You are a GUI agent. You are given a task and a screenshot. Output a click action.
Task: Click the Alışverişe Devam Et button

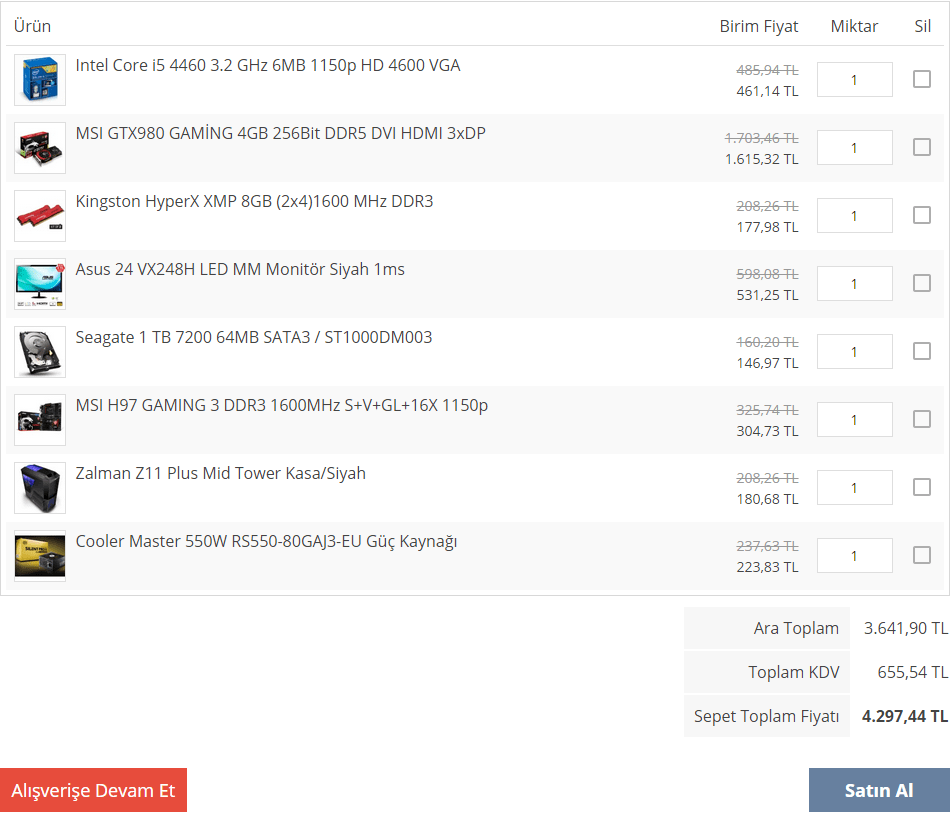93,790
